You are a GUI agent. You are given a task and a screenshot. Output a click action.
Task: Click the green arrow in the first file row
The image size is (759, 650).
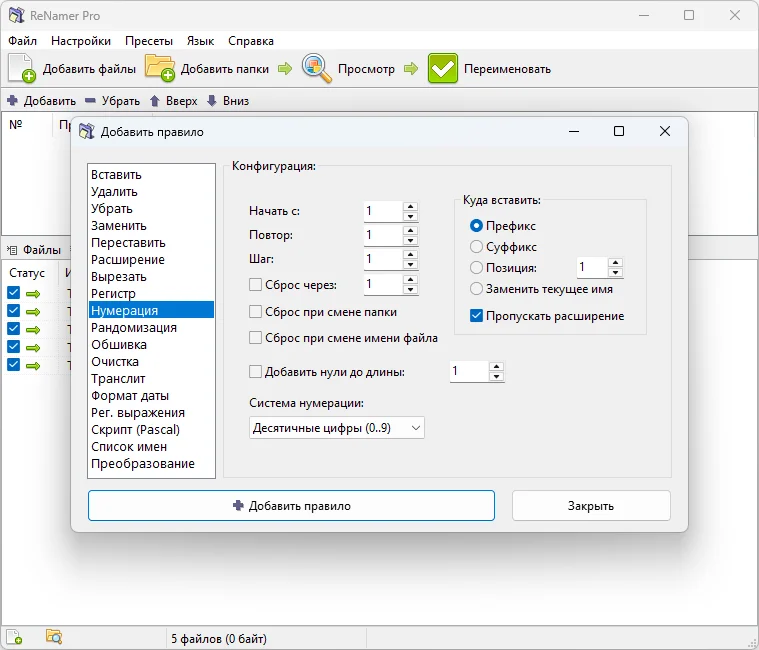coord(33,293)
